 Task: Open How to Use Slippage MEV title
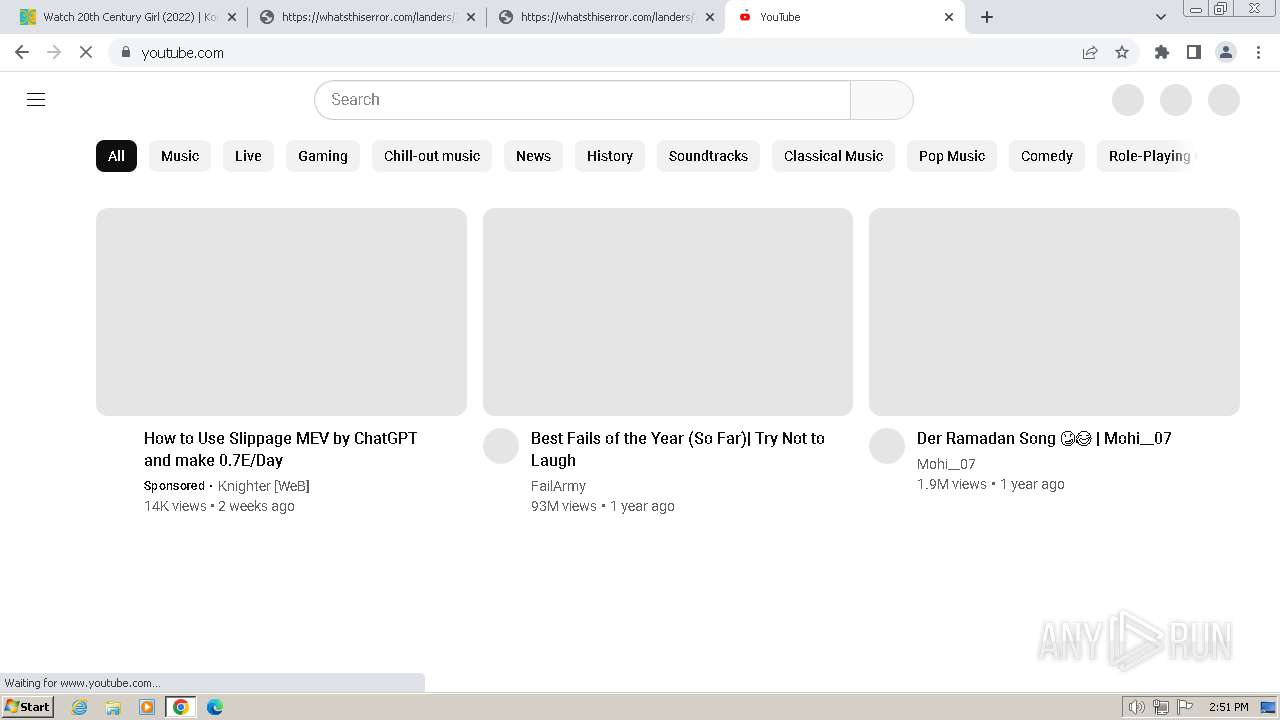(281, 449)
